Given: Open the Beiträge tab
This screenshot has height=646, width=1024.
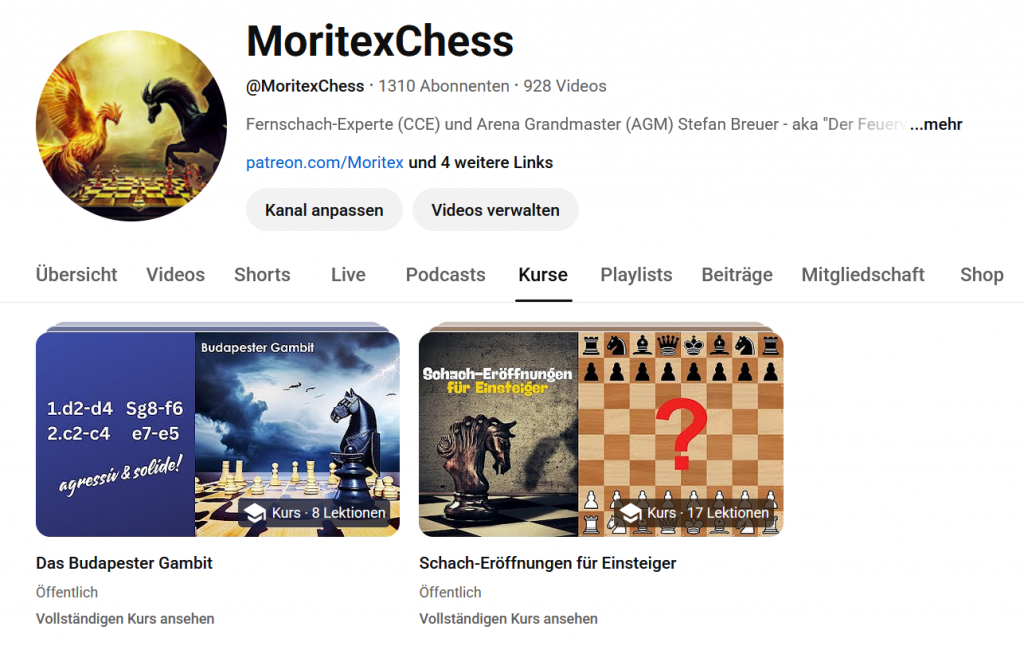Looking at the screenshot, I should click(x=737, y=274).
